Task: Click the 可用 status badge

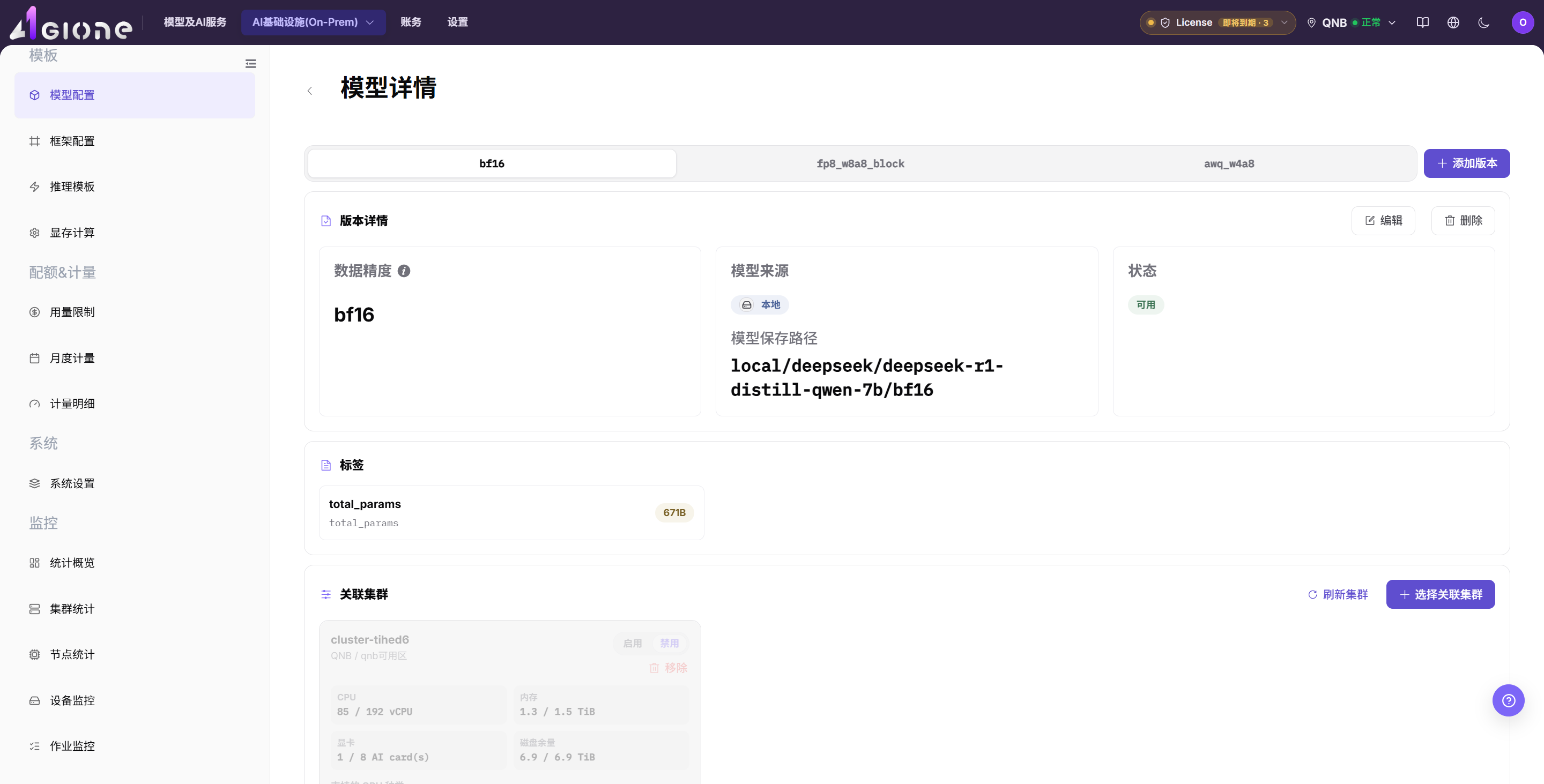Action: pos(1146,305)
